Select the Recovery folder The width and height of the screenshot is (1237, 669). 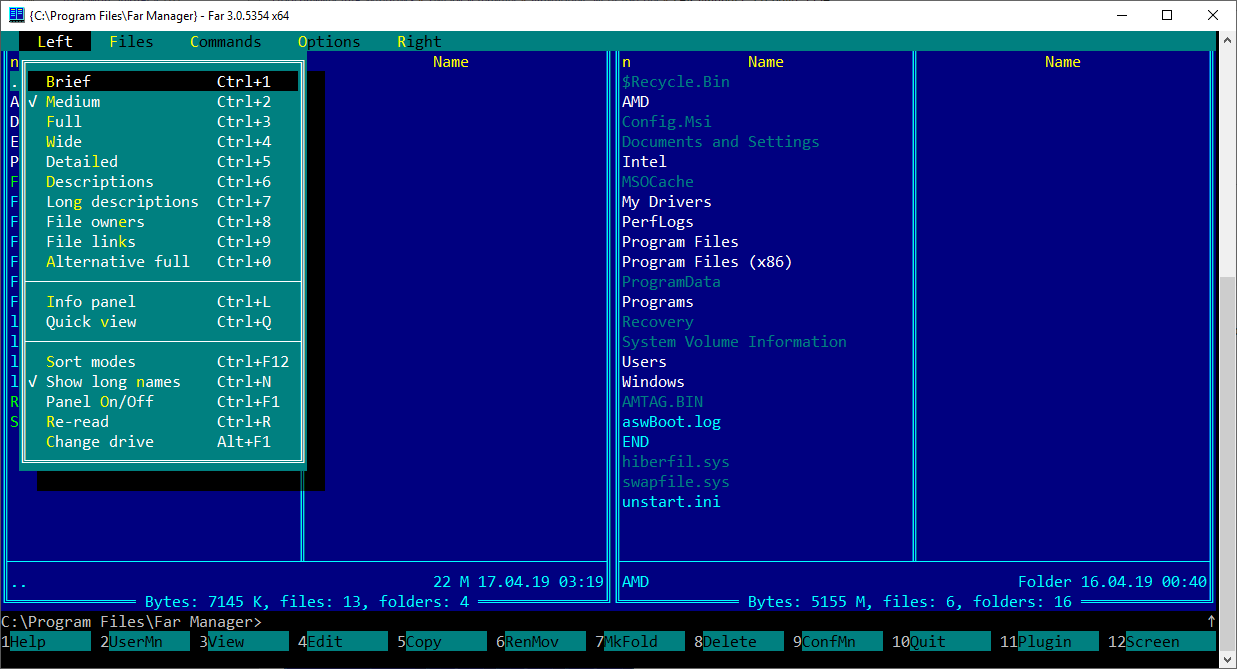(x=658, y=322)
